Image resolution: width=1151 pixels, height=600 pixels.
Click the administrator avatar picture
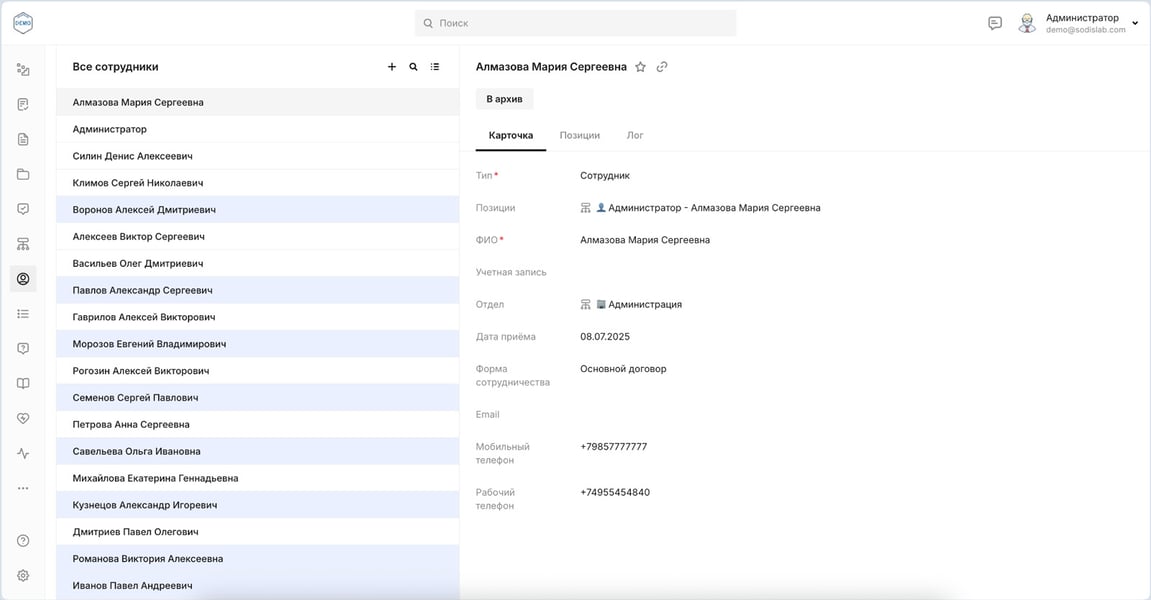tap(1027, 24)
